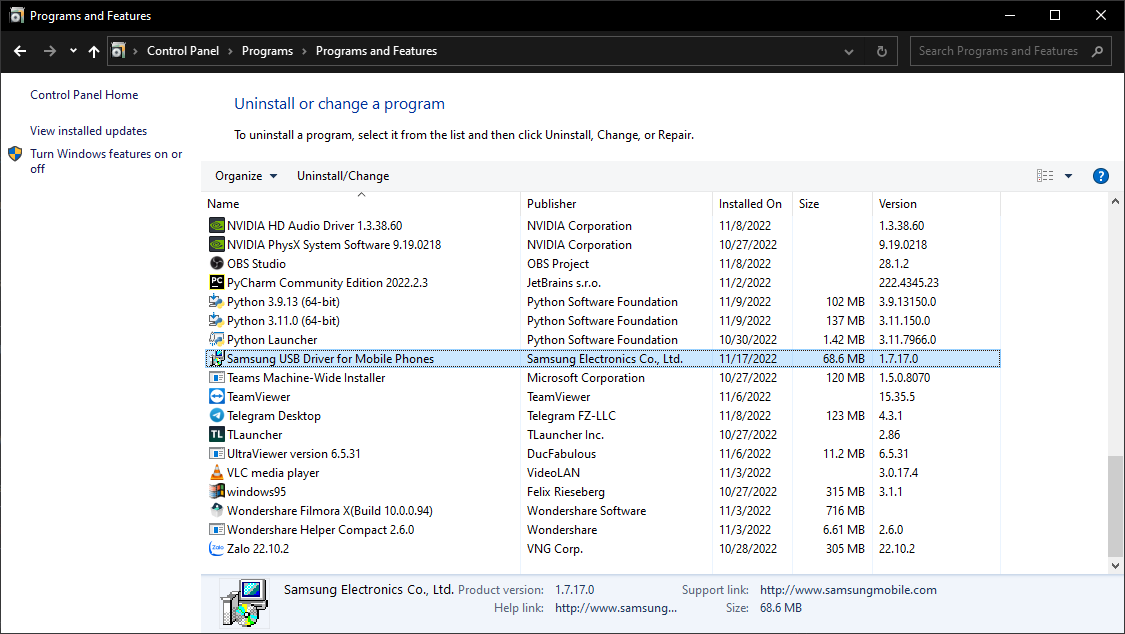This screenshot has width=1125, height=634.
Task: Open View installed updates link
Action: tap(88, 131)
